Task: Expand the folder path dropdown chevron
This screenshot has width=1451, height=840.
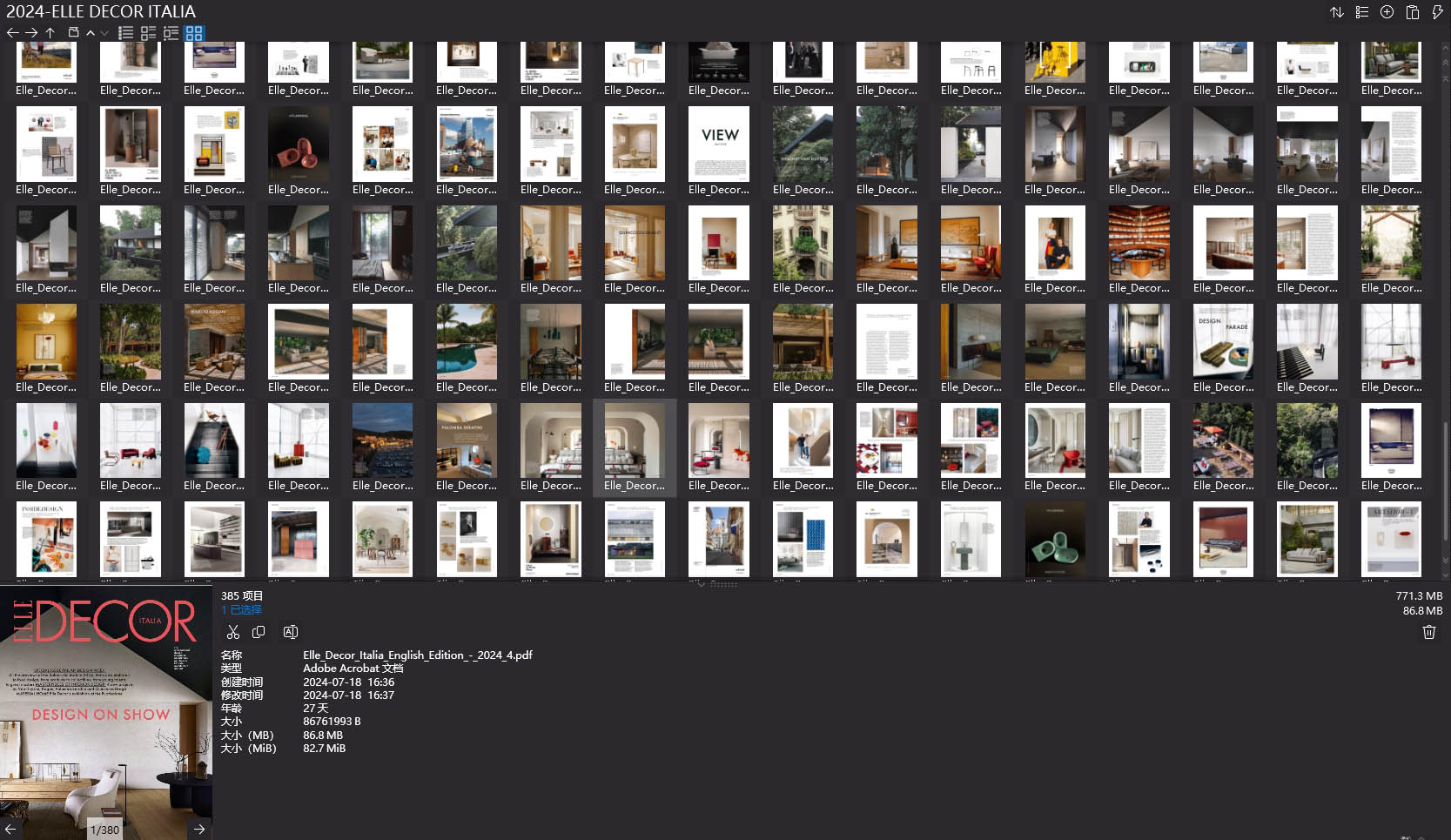Action: pyautogui.click(x=104, y=33)
